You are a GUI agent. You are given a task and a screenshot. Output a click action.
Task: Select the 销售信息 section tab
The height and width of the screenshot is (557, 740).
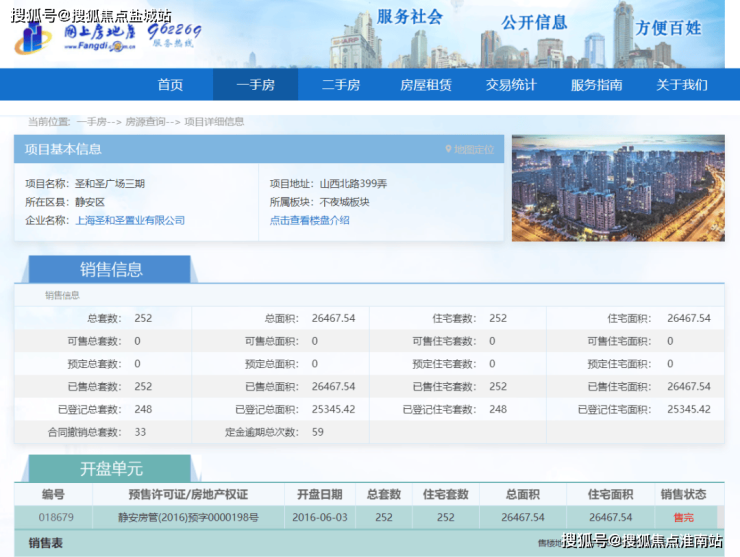tap(110, 270)
